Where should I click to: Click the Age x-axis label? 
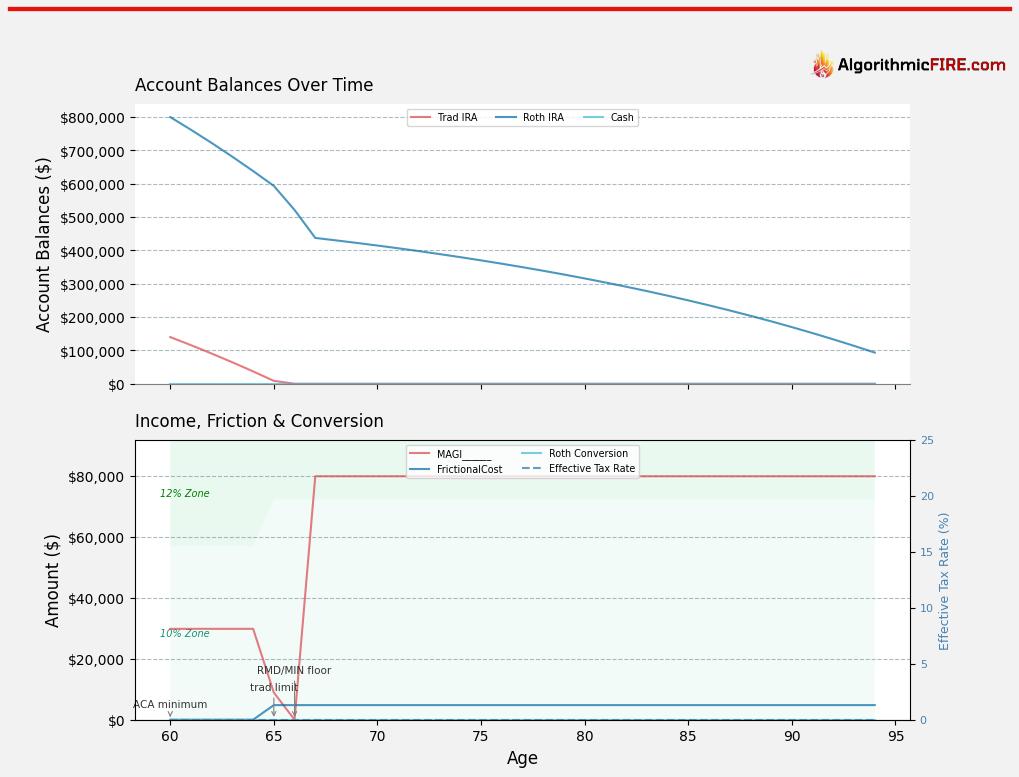(x=522, y=759)
